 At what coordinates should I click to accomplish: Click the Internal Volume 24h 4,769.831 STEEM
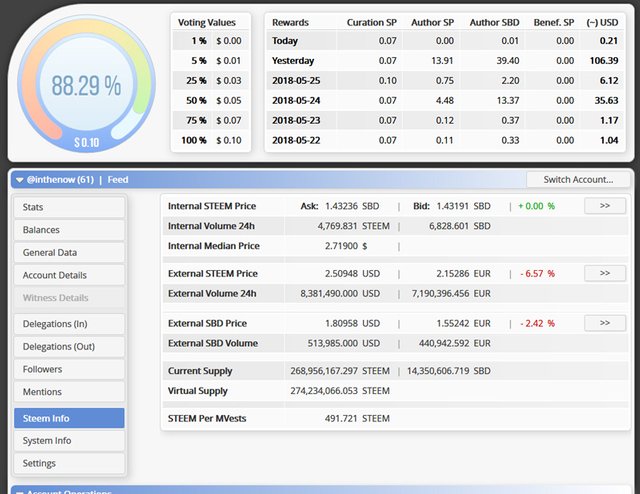coord(353,226)
